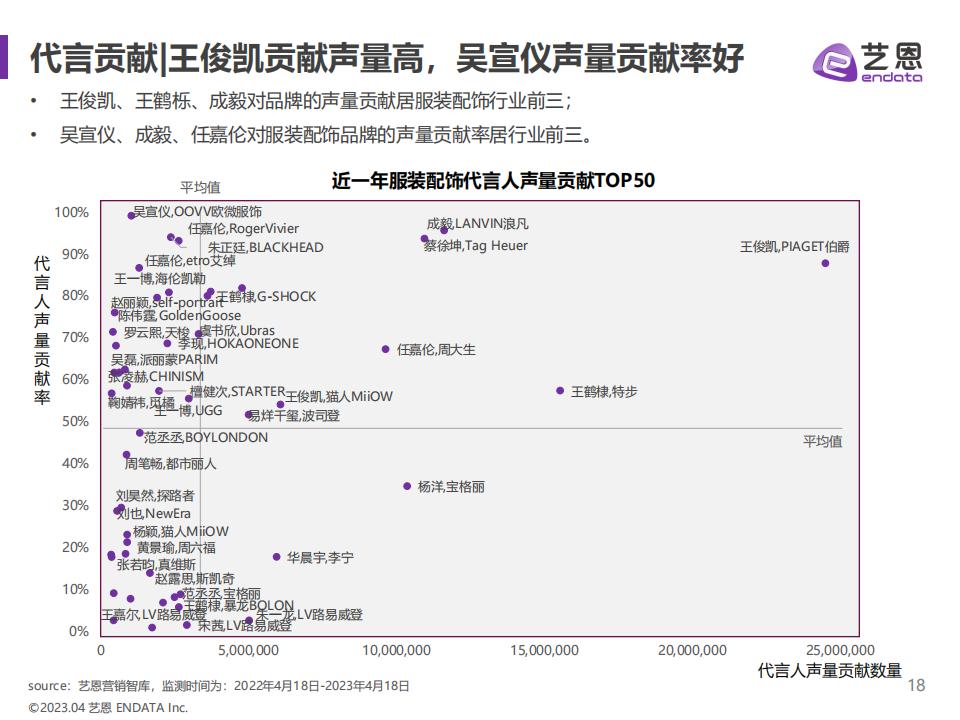Click data label 赵露思,斯凯奇
The height and width of the screenshot is (720, 960).
pos(194,579)
